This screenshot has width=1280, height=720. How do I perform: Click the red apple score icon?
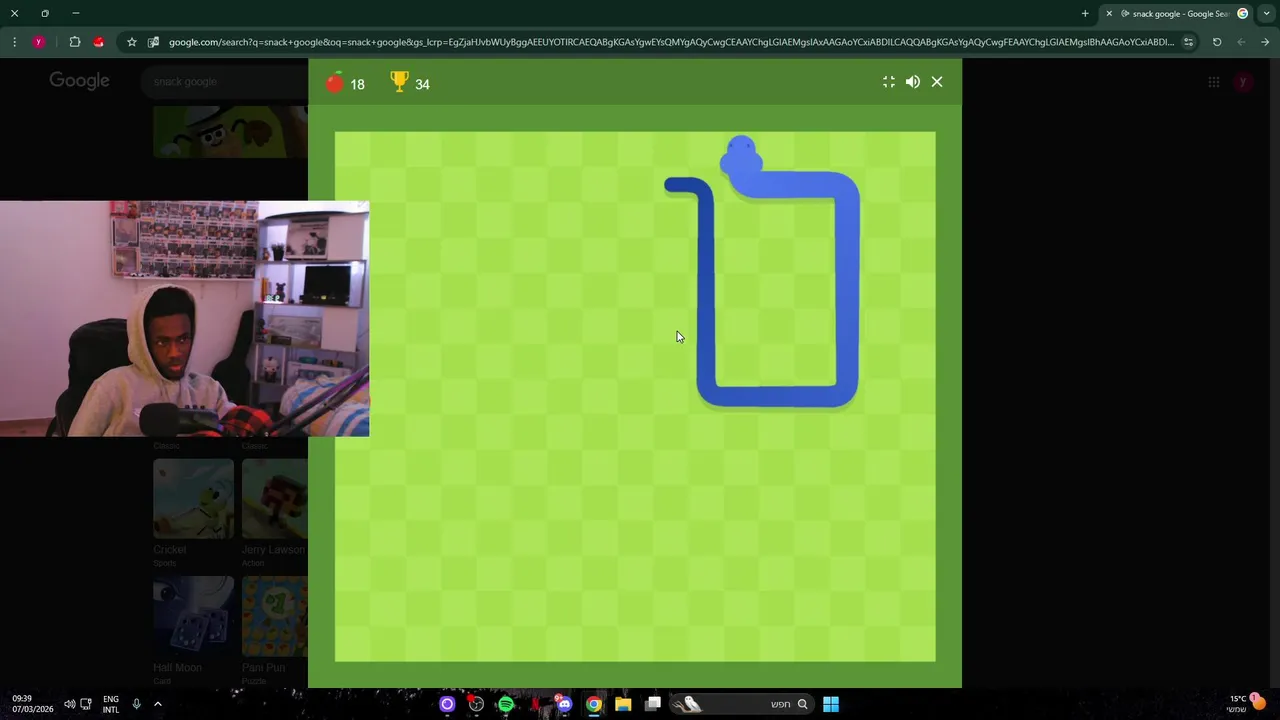pos(335,82)
